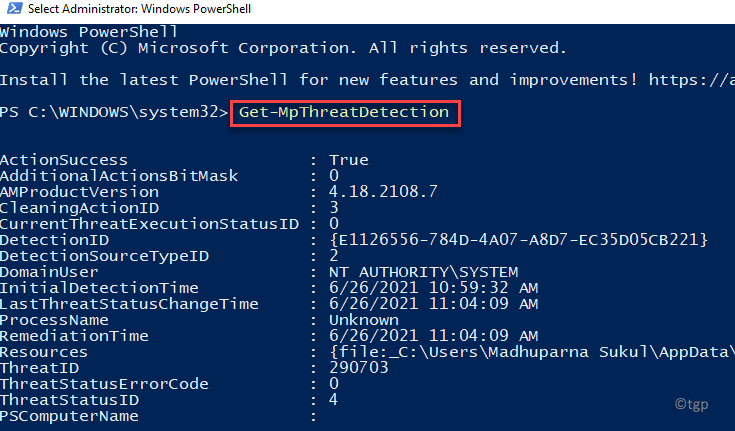Click the PowerShell icon in title bar
Viewport: 735px width, 431px height.
click(x=15, y=8)
